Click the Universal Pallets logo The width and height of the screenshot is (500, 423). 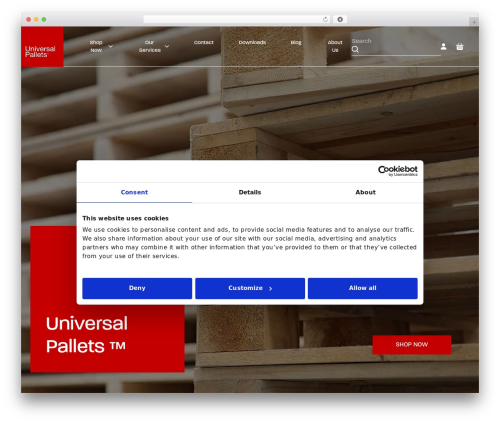pos(42,47)
